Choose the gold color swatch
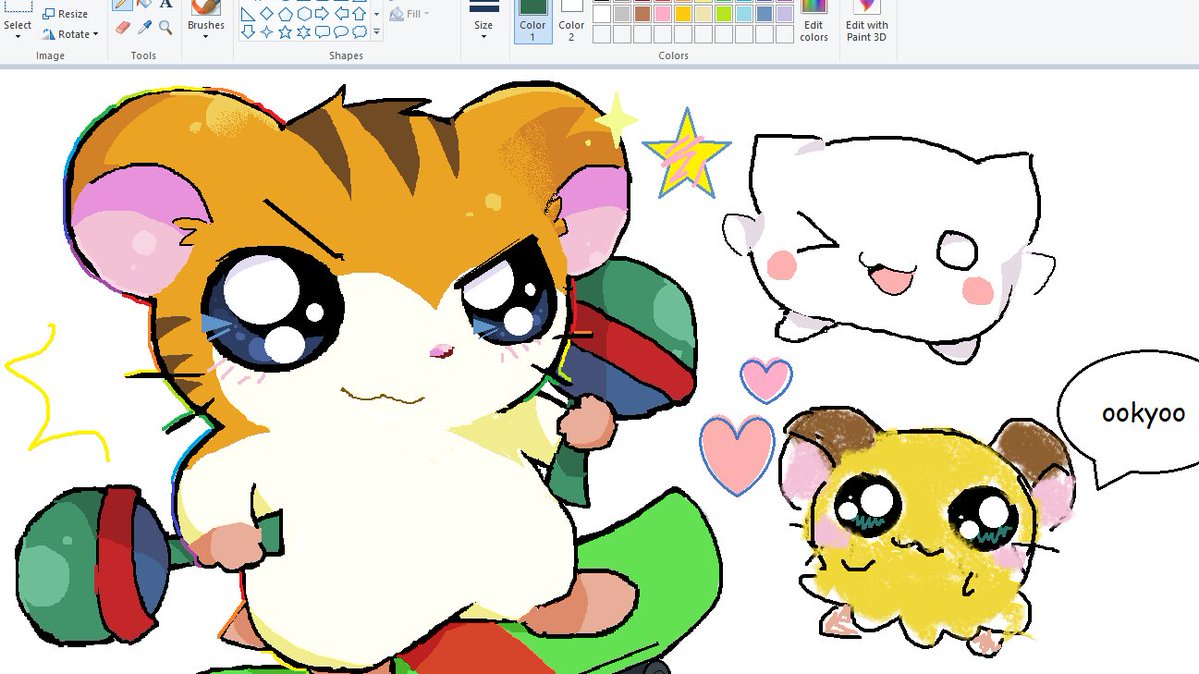 click(683, 14)
